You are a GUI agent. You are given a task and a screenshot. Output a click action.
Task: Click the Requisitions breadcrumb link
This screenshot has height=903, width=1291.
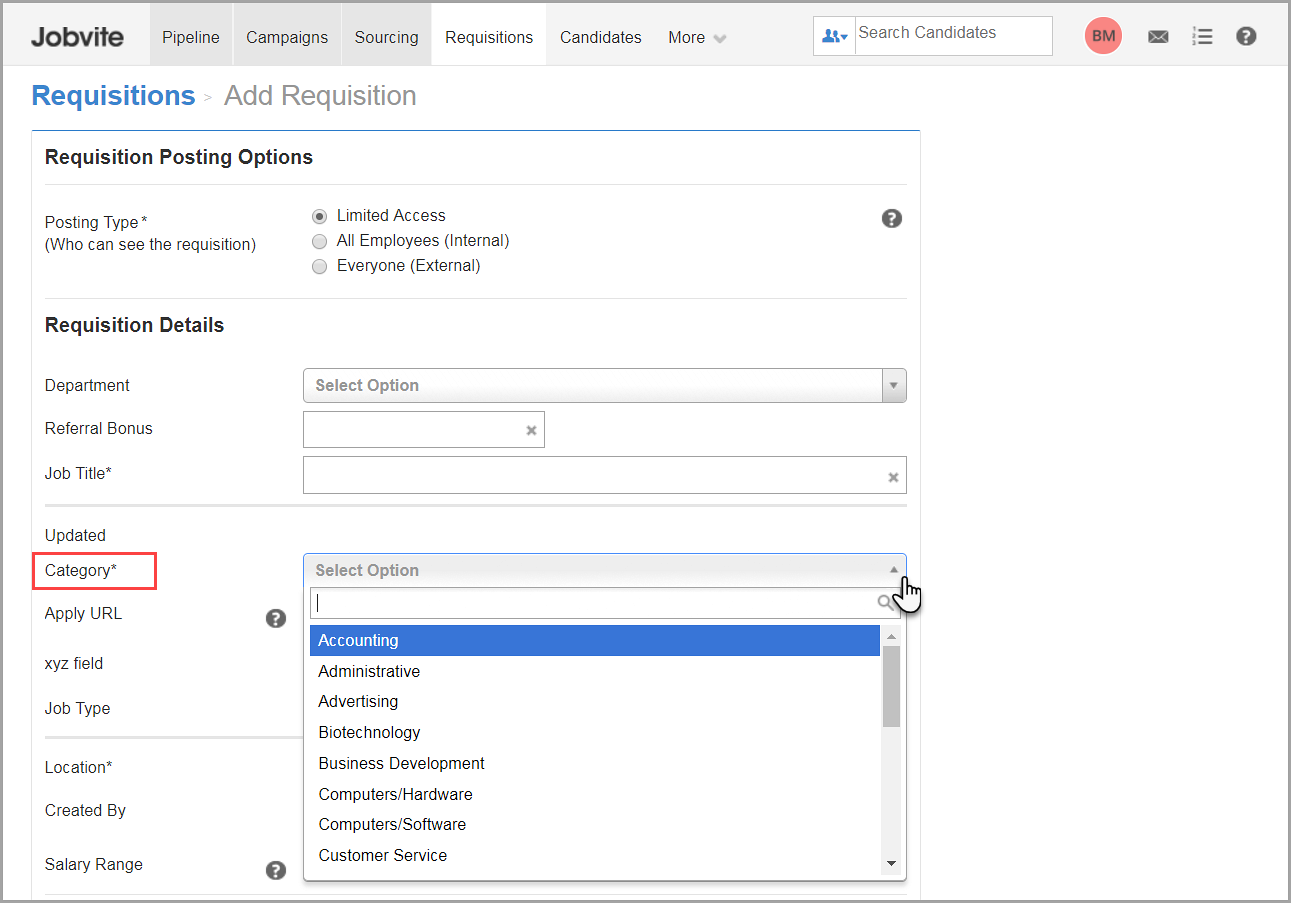click(x=113, y=95)
